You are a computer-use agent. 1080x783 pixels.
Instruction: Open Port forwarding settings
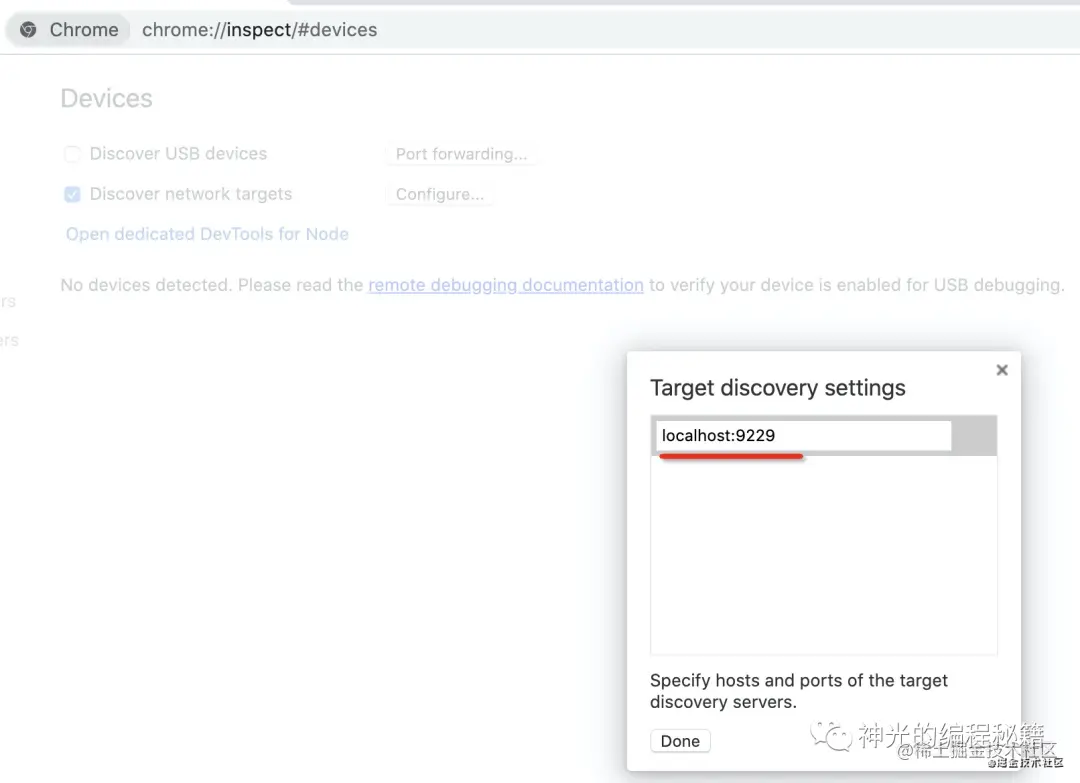(461, 154)
